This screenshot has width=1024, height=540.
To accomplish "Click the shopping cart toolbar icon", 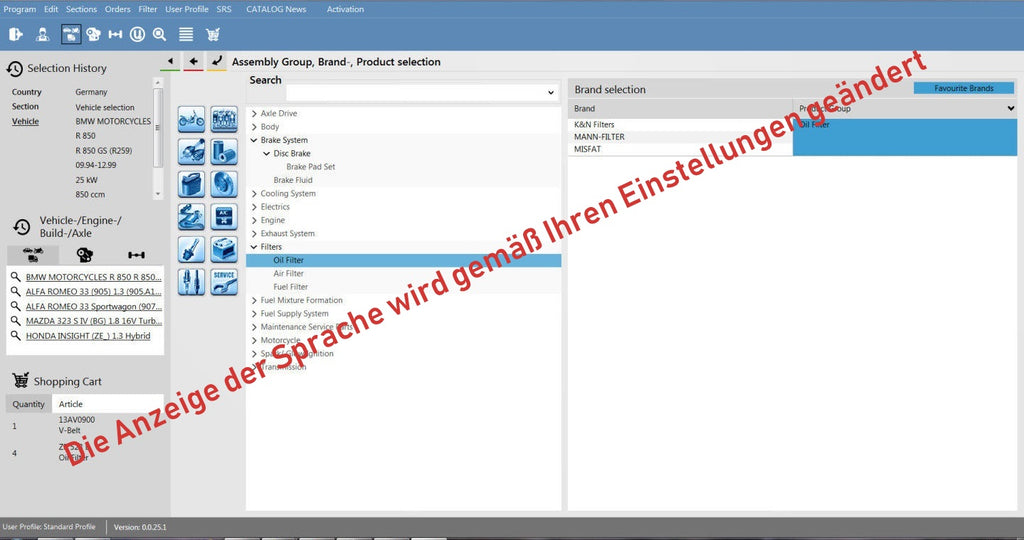I will (213, 34).
